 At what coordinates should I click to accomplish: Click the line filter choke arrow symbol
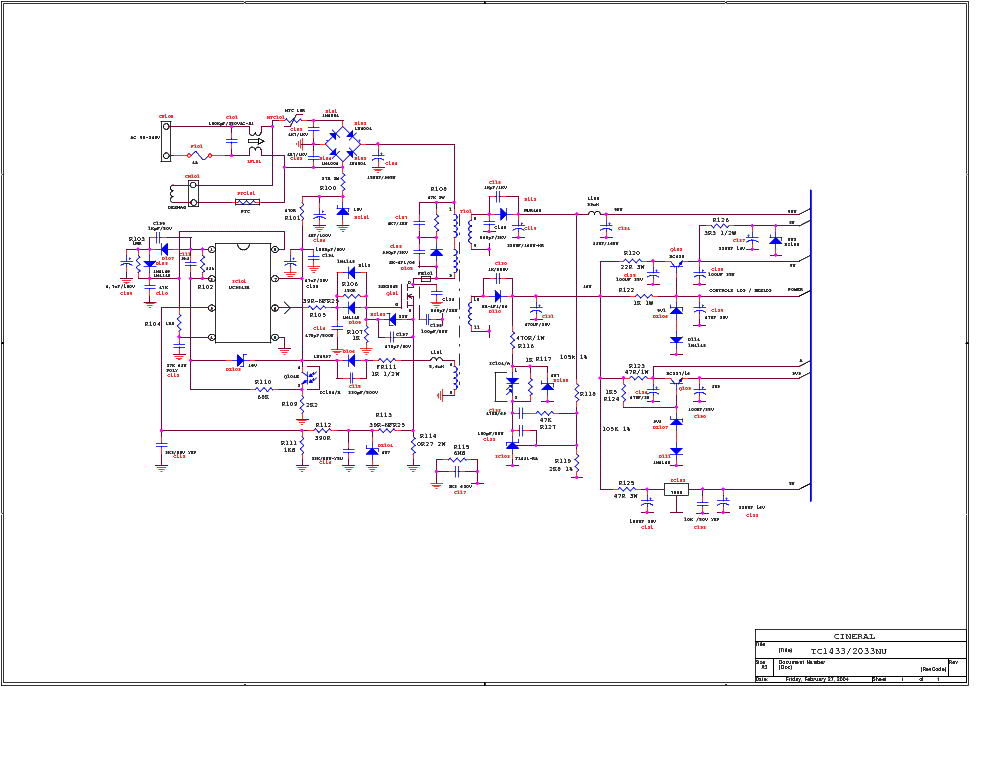256,142
